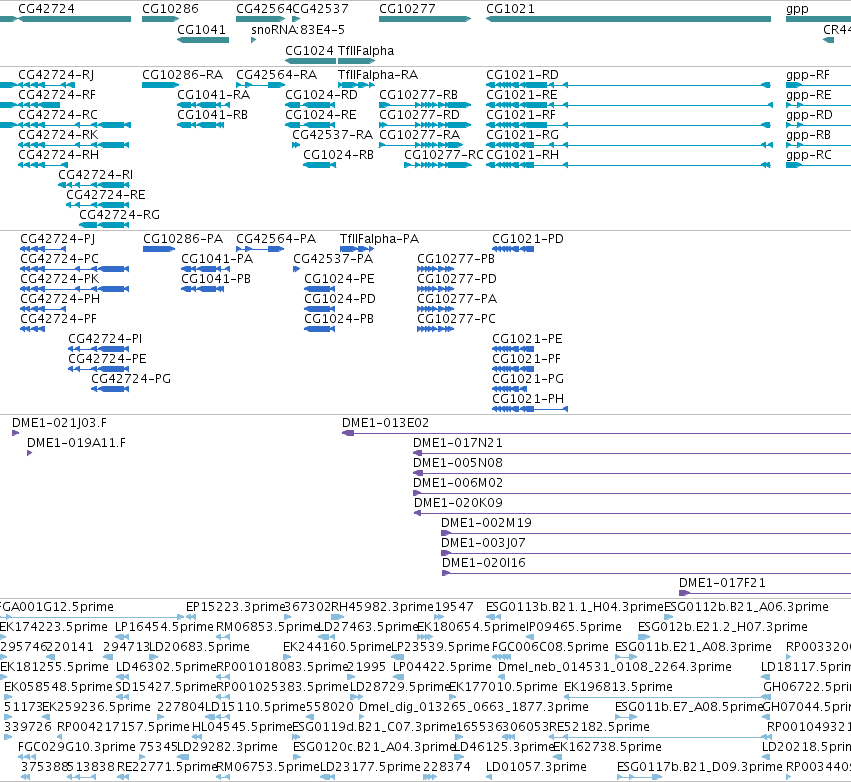
Task: Select transcript CG1021-RD
Action: coord(522,75)
